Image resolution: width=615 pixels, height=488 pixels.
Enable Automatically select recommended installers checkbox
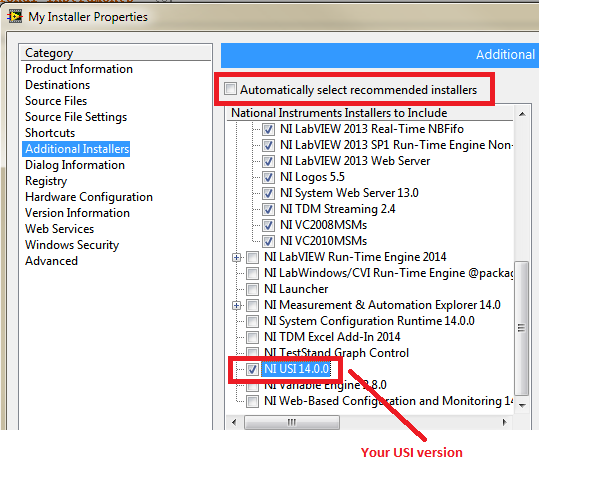(231, 89)
